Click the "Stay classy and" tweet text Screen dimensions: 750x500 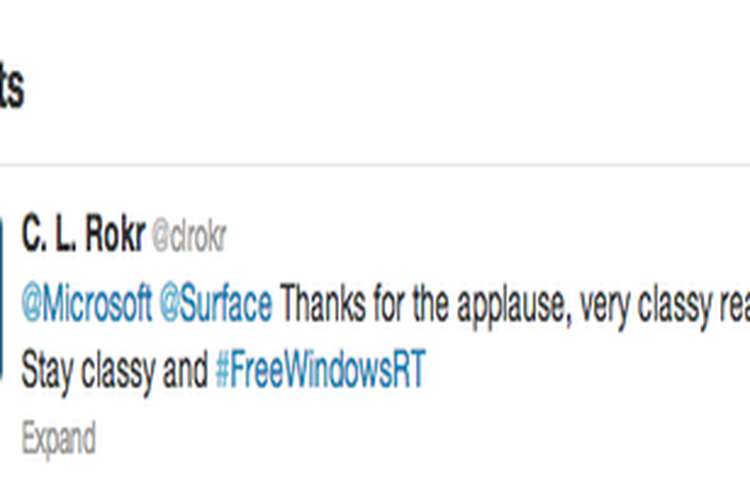point(114,371)
